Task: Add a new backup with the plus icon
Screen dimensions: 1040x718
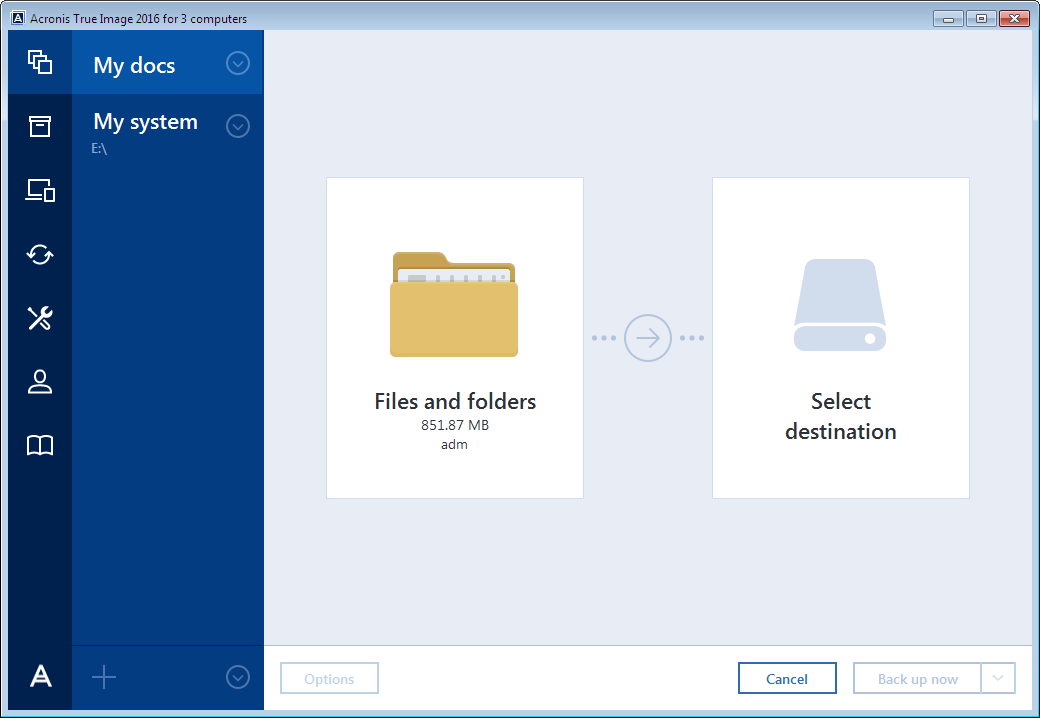Action: point(103,677)
